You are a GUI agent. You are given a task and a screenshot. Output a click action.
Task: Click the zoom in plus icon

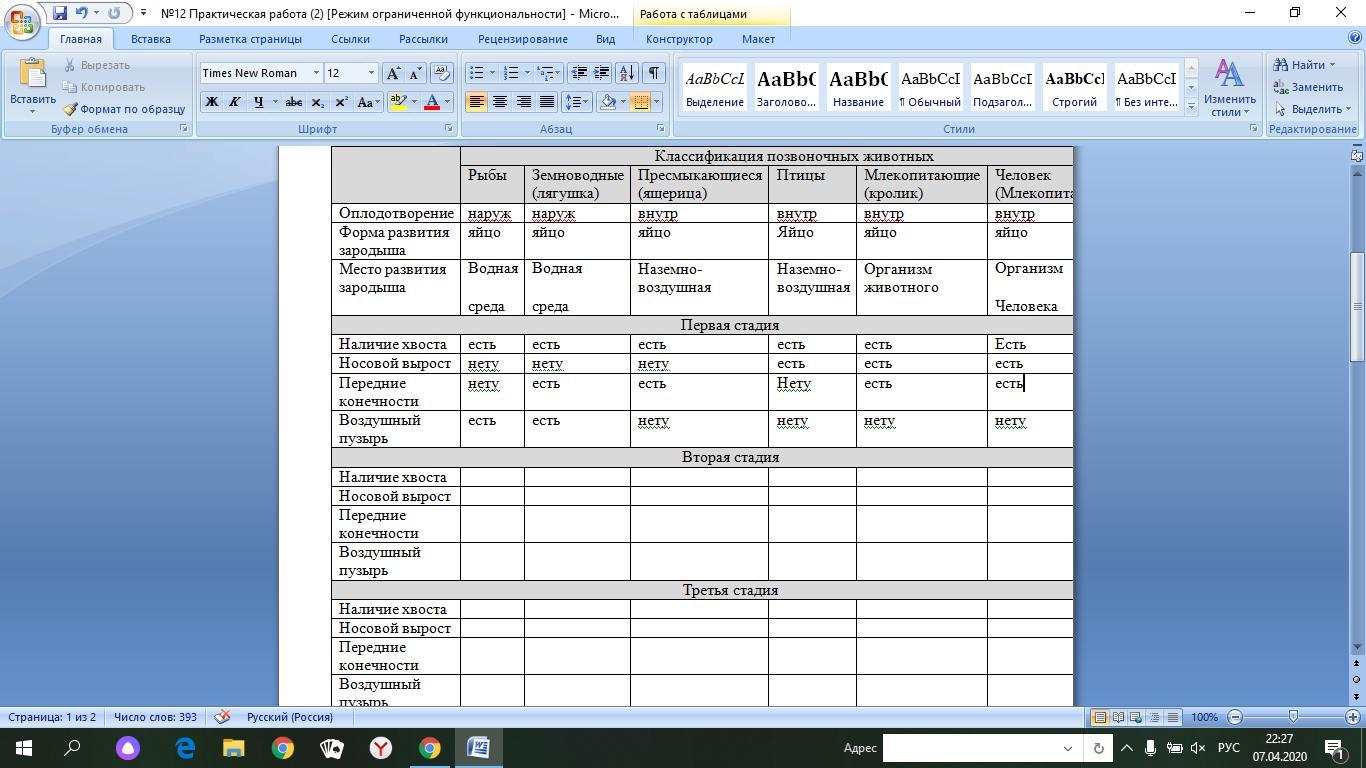point(1353,717)
